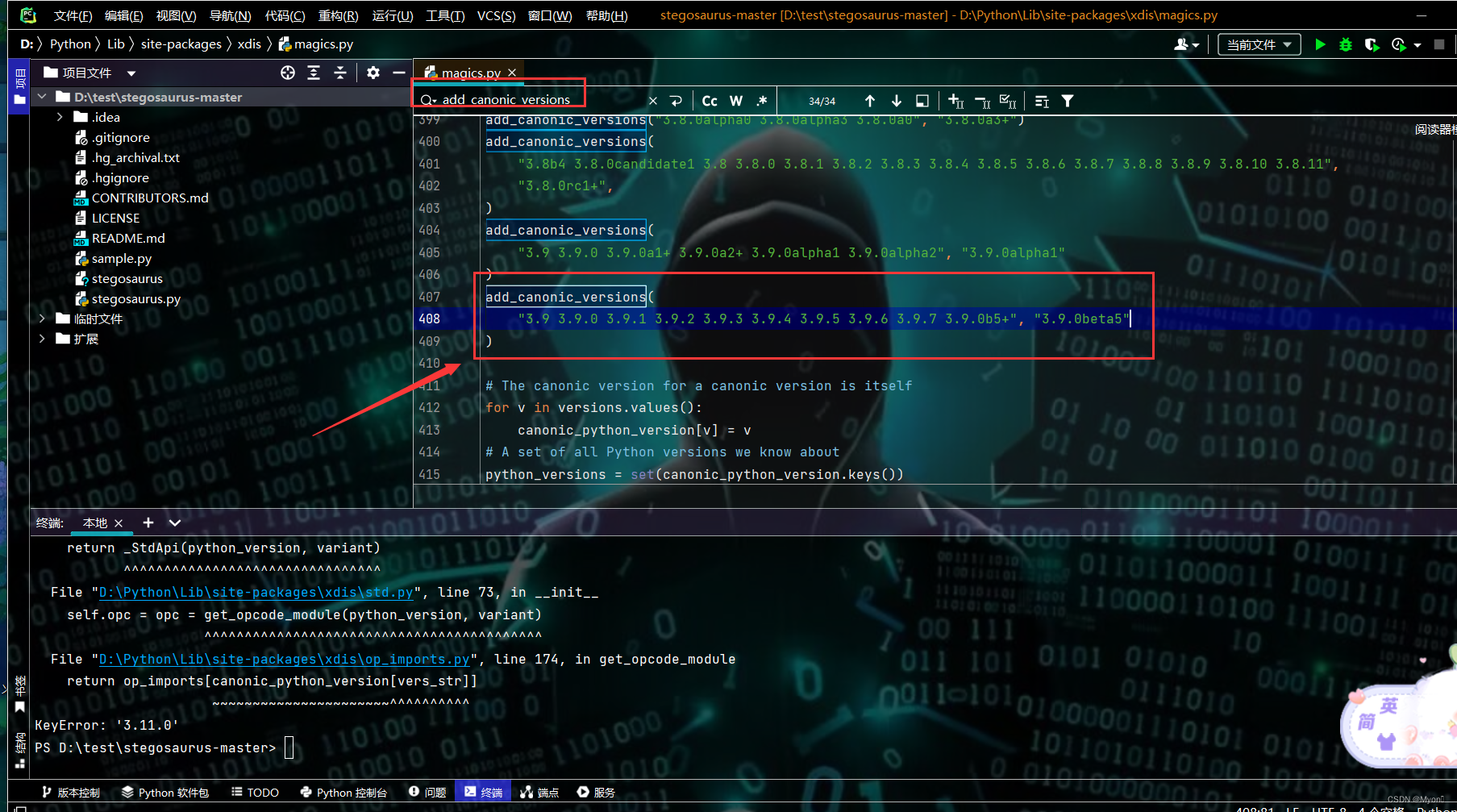Screen dimensions: 1457x812
Task: Open the 导航(N) menu
Action: [231, 15]
